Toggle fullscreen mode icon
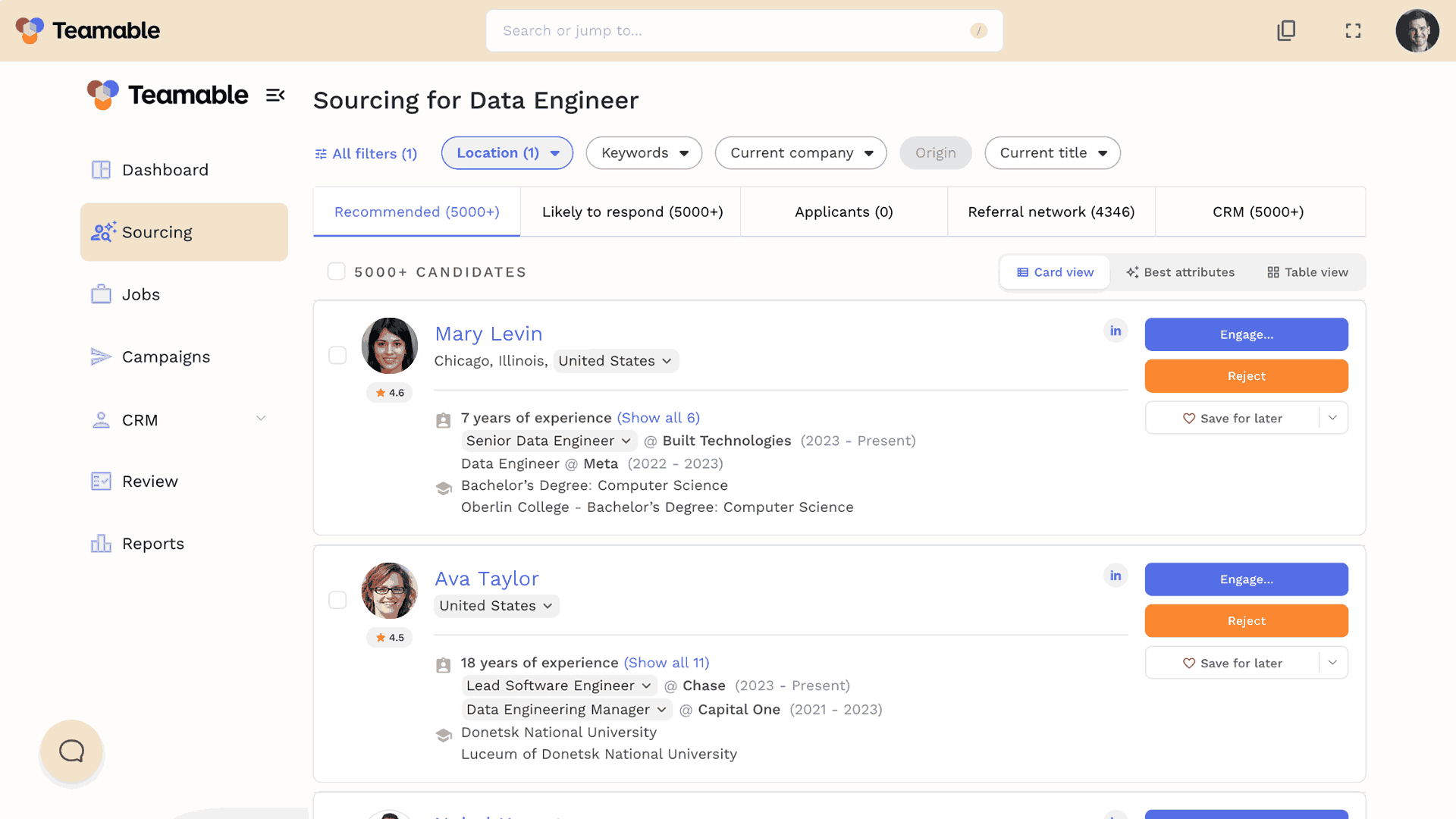This screenshot has width=1456, height=819. 1354,31
